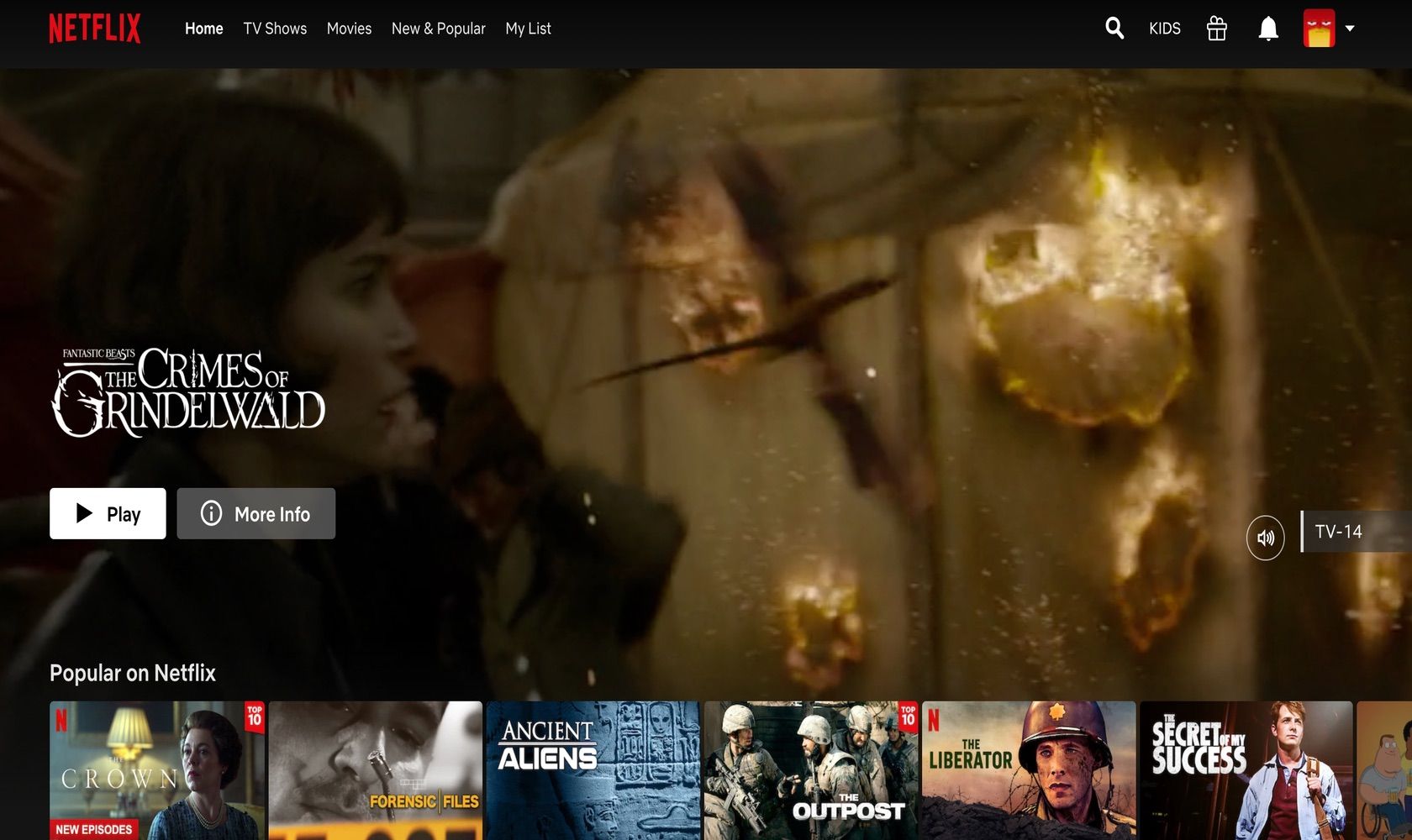The height and width of the screenshot is (840, 1412).
Task: Click the Netflix N mark on The Liberator
Action: coord(933,721)
